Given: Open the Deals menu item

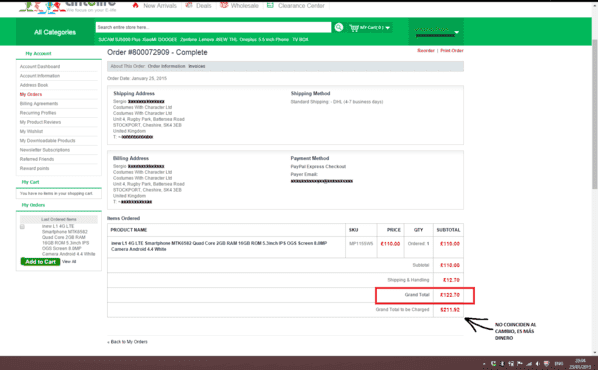Looking at the screenshot, I should (204, 6).
